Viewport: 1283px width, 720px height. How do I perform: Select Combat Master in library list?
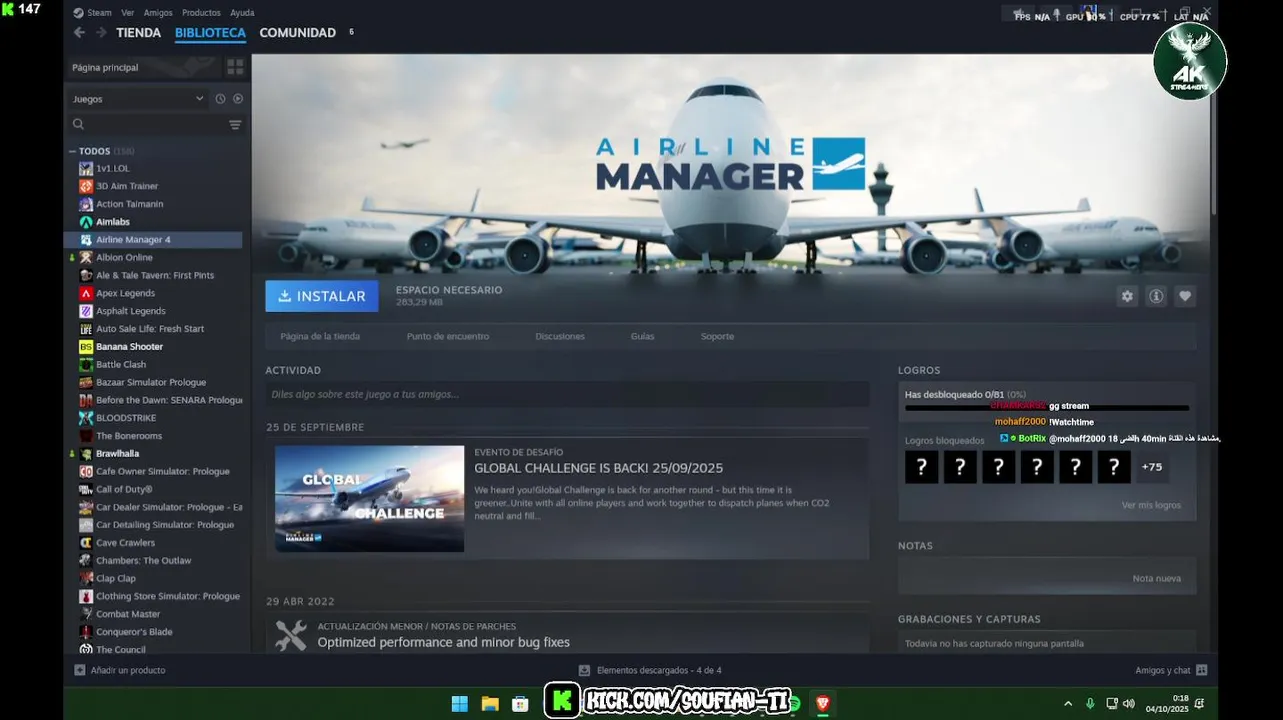(128, 614)
